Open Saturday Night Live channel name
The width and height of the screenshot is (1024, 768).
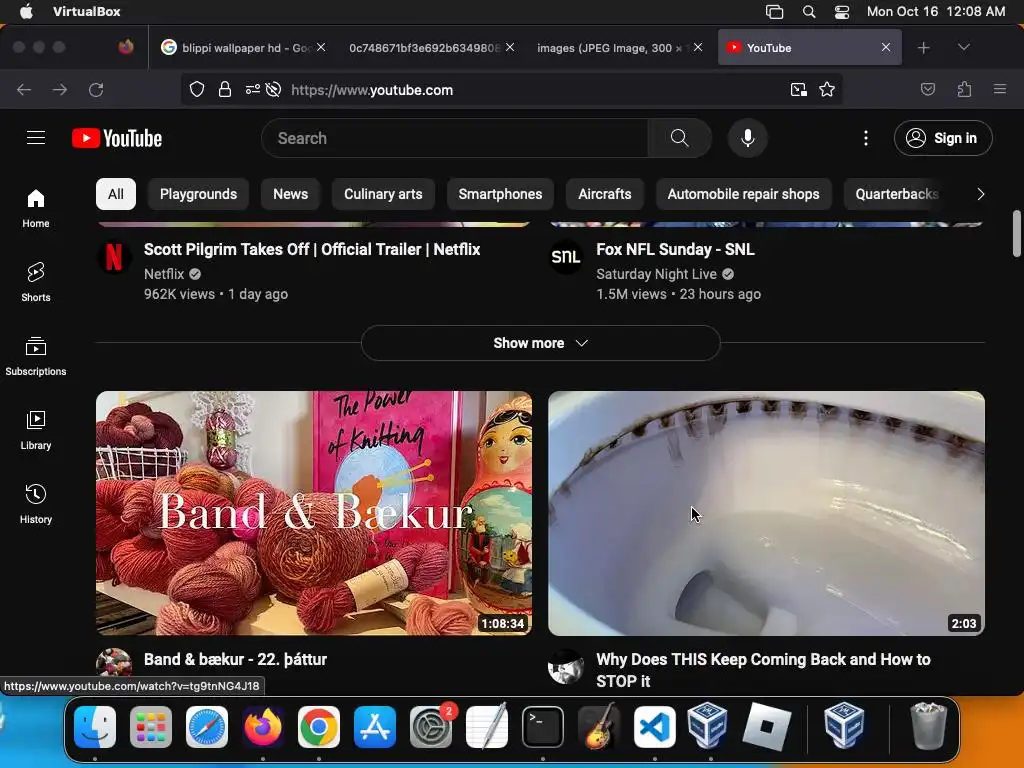coord(656,274)
